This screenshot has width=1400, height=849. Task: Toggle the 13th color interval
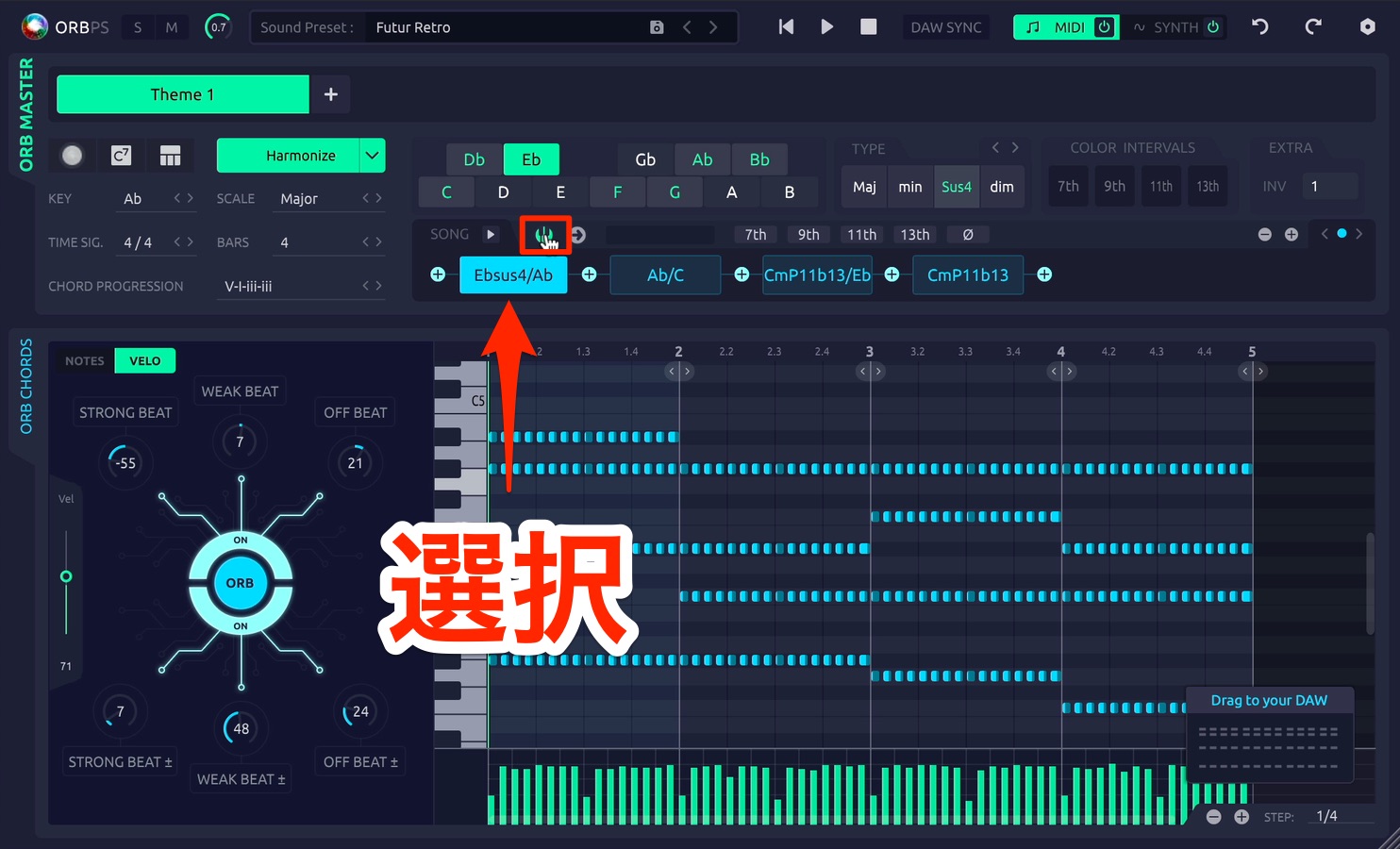click(1208, 186)
